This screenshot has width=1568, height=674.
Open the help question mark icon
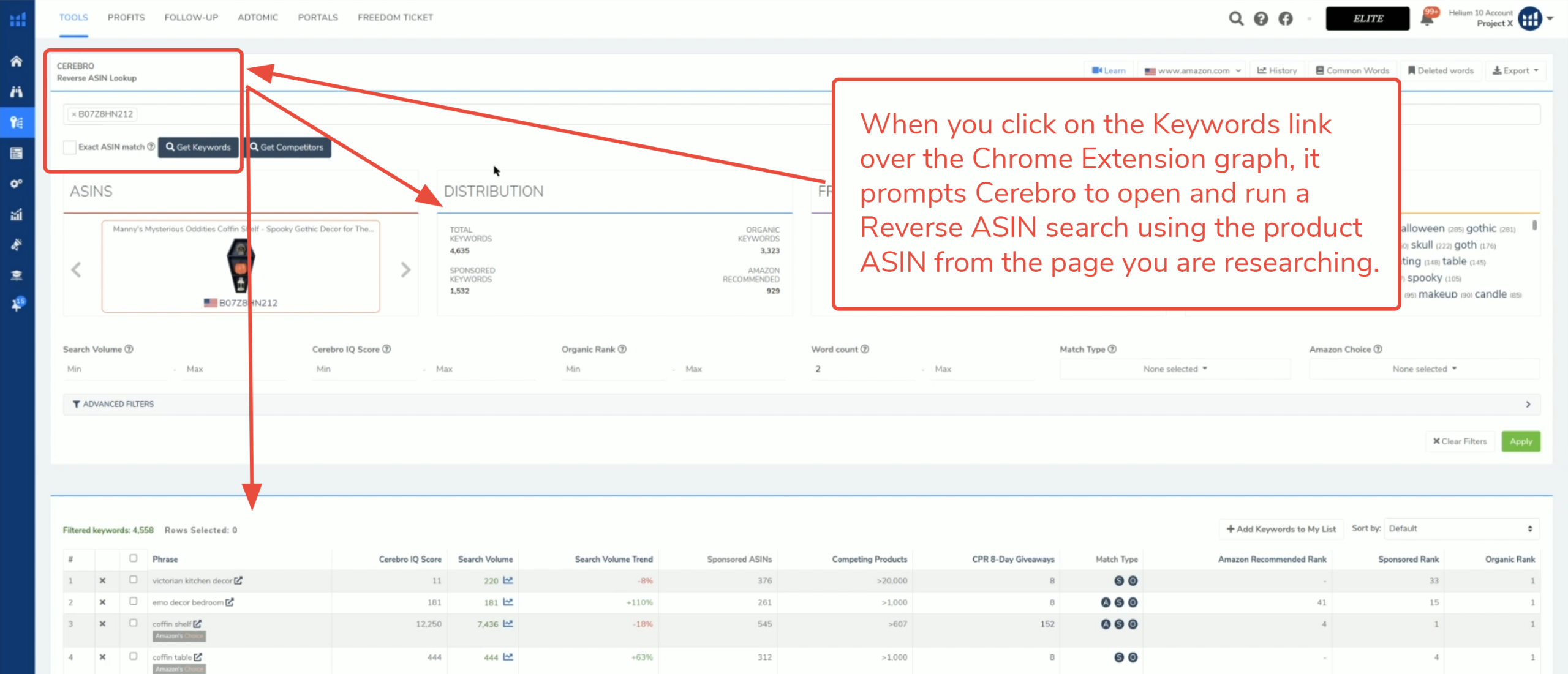pos(1261,18)
